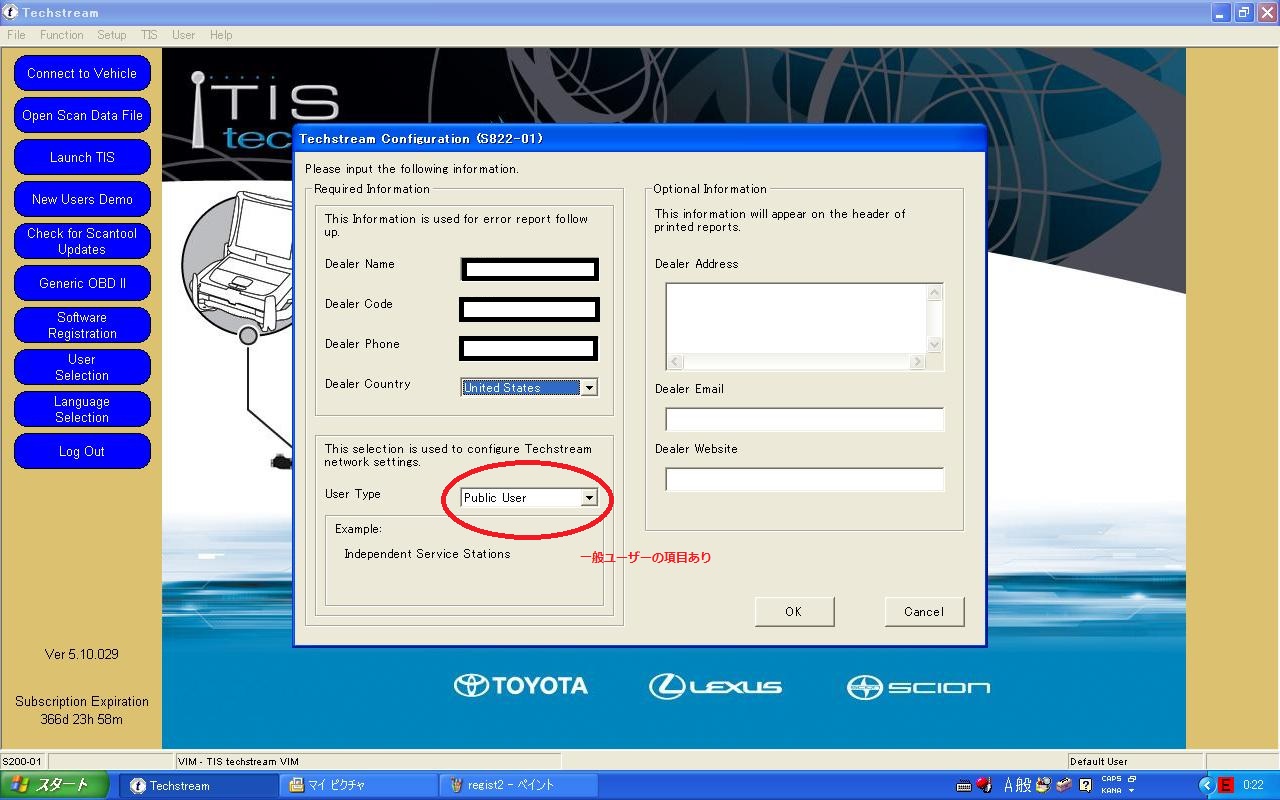Click the S200-01 status bar code
The image size is (1280, 800).
click(21, 762)
